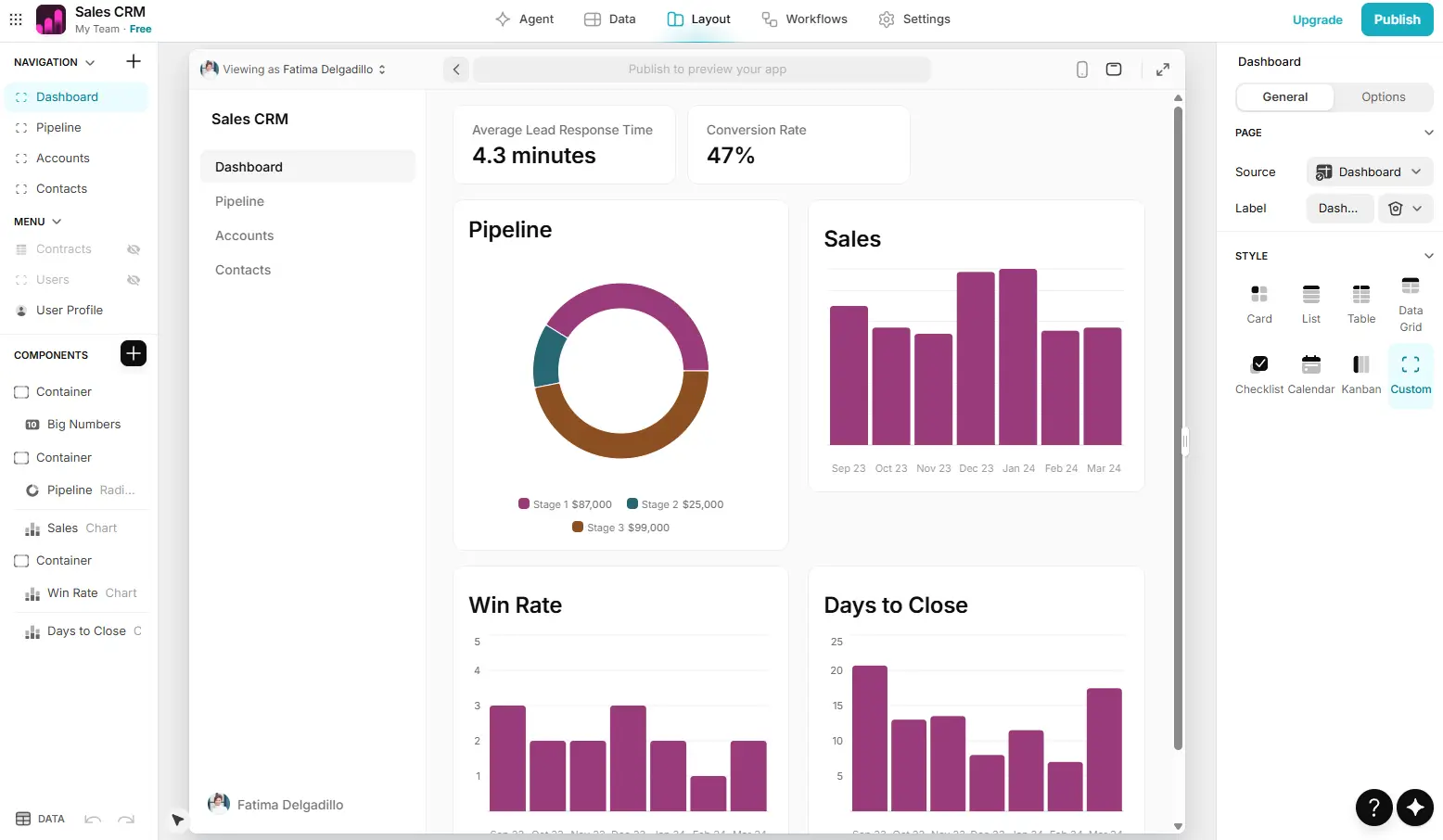
Task: Select the Card style
Action: [1259, 304]
